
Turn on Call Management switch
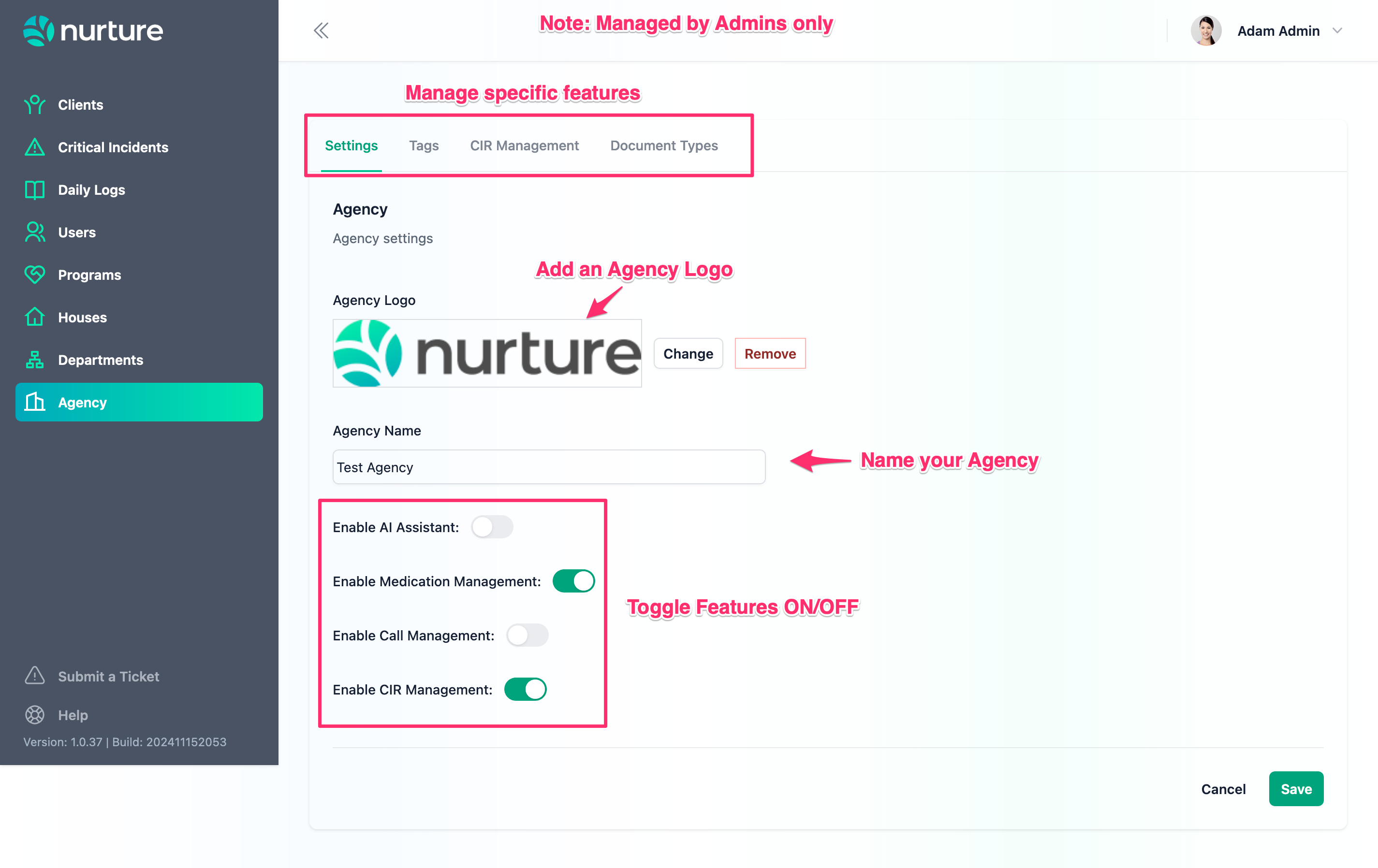click(527, 635)
